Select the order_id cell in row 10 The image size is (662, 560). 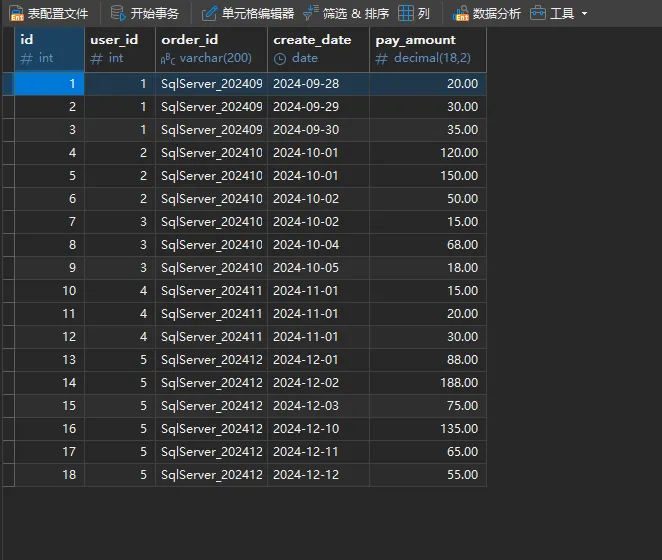[x=211, y=290]
